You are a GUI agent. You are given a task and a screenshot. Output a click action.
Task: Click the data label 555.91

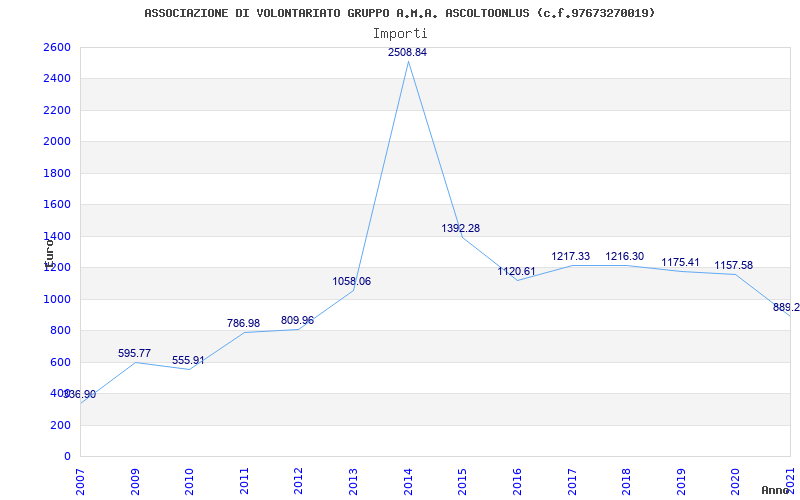point(188,361)
